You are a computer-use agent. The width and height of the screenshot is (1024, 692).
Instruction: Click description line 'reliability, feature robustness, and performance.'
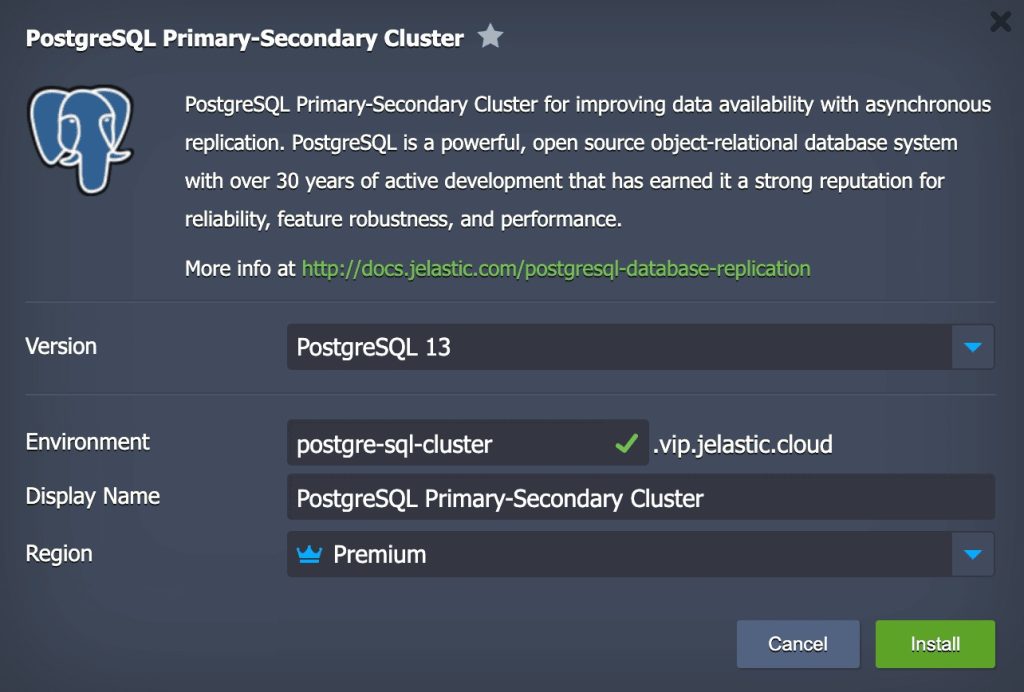[403, 219]
